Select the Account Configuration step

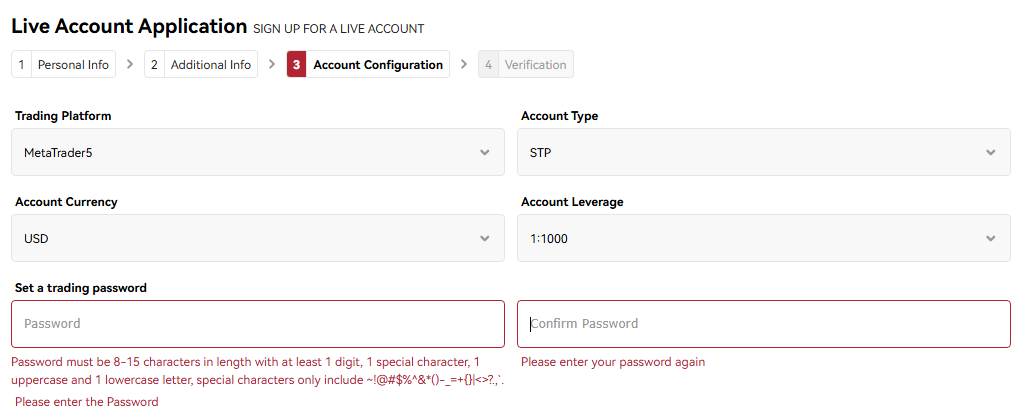[x=378, y=65]
